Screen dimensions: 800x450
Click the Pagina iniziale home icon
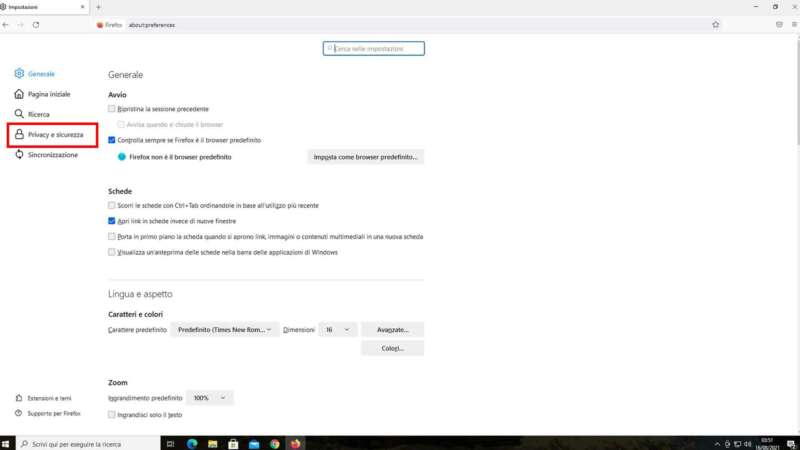[x=19, y=94]
